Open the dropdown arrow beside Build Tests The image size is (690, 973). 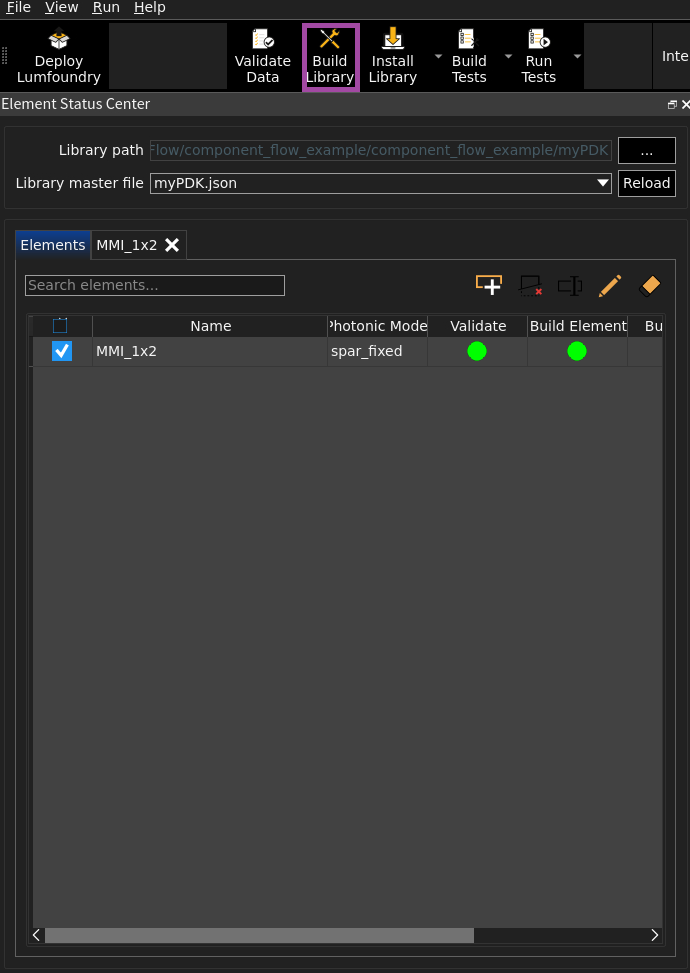pos(508,56)
